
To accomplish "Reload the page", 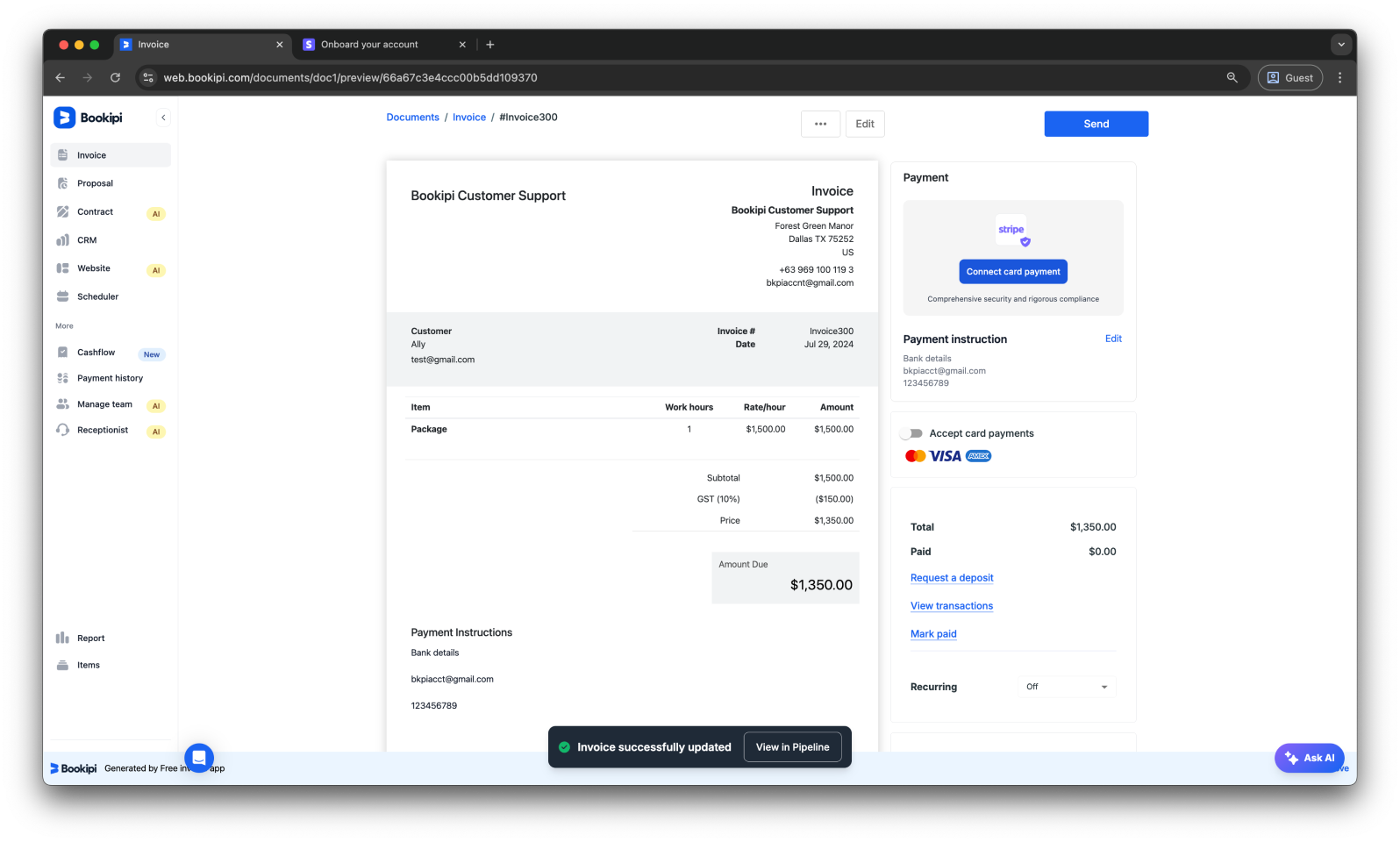I will (115, 78).
